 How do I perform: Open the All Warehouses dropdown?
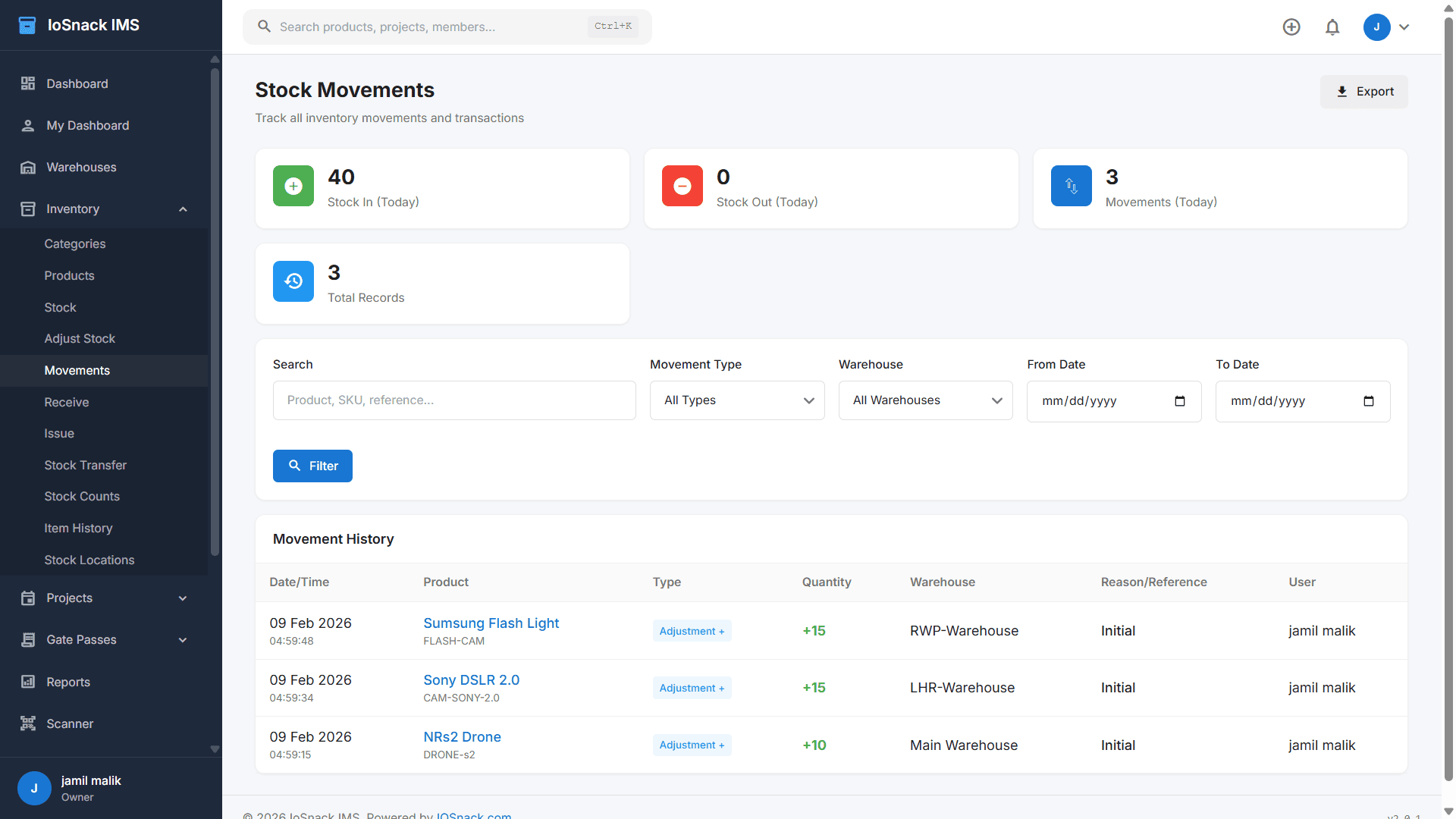pos(925,400)
